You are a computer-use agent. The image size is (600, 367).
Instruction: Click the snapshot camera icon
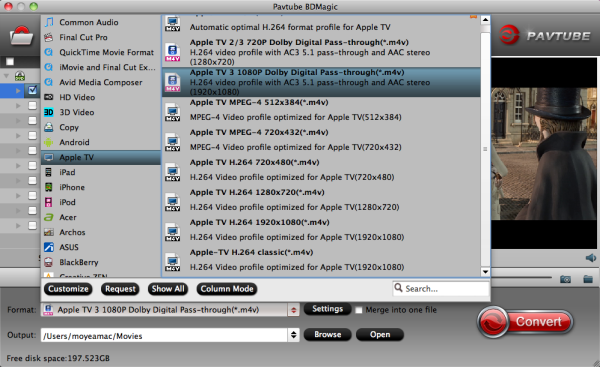click(x=565, y=279)
